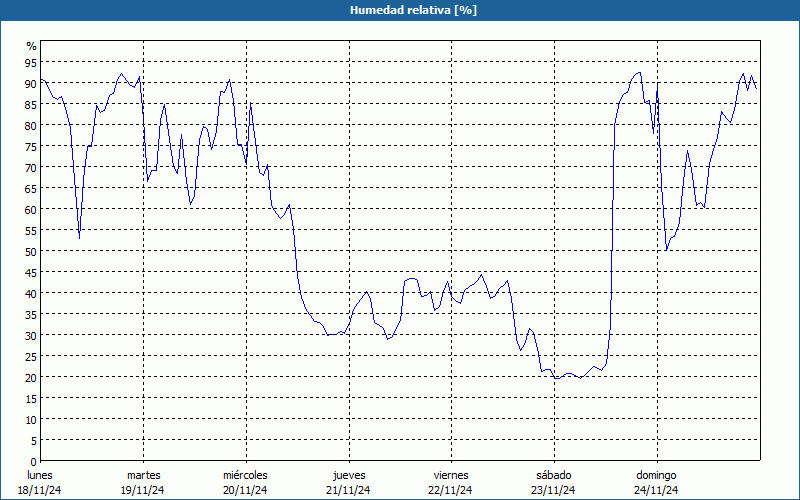
Task: Click the 'martes' day label
Action: [144, 475]
